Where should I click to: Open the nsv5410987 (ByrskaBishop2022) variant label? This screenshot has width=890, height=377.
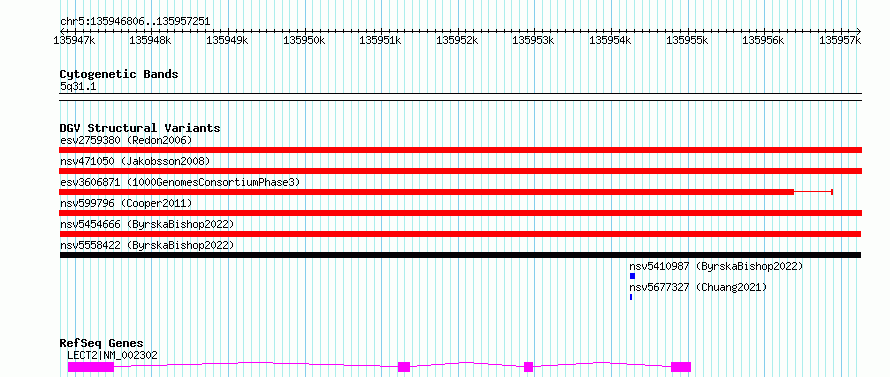coord(716,266)
